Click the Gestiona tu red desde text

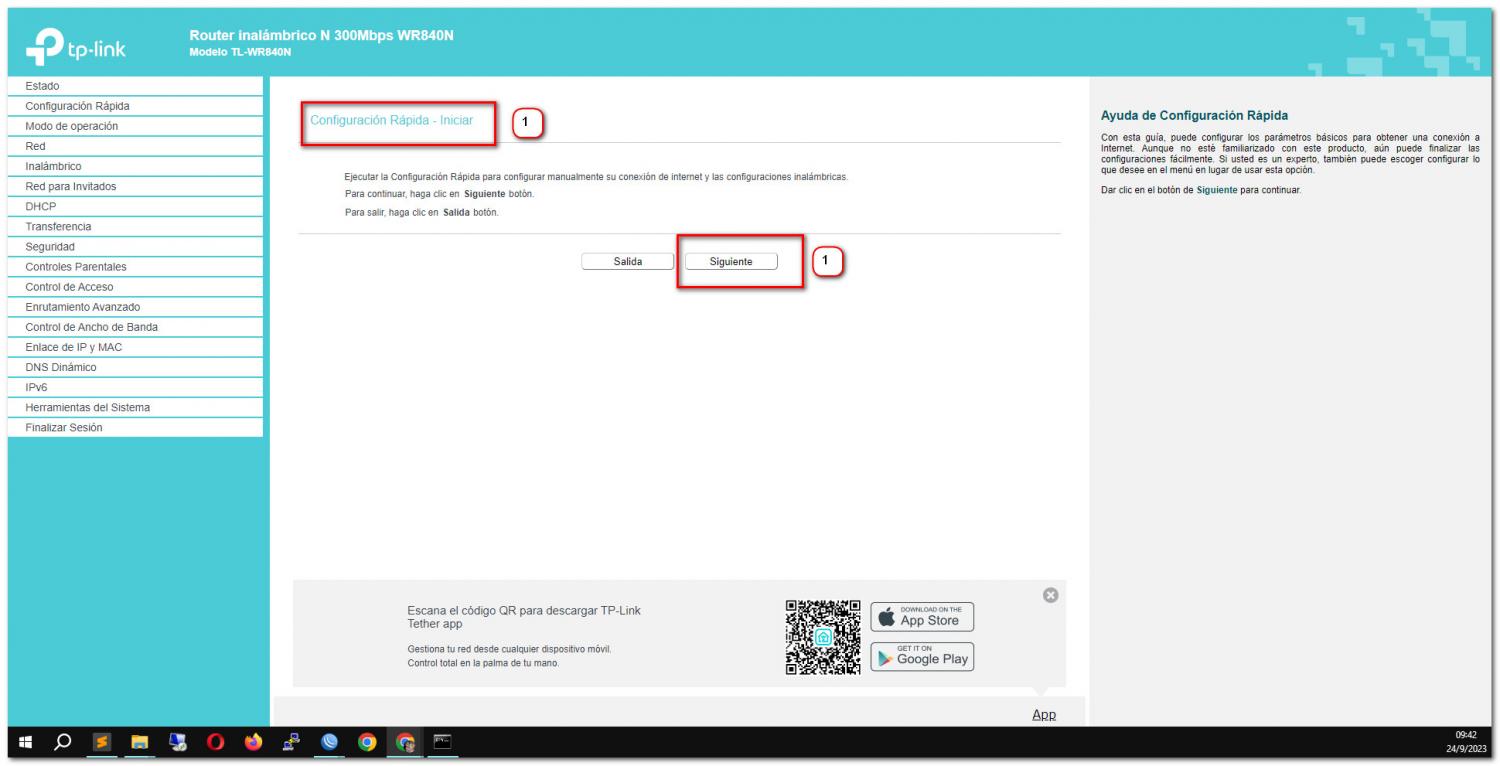pos(509,649)
